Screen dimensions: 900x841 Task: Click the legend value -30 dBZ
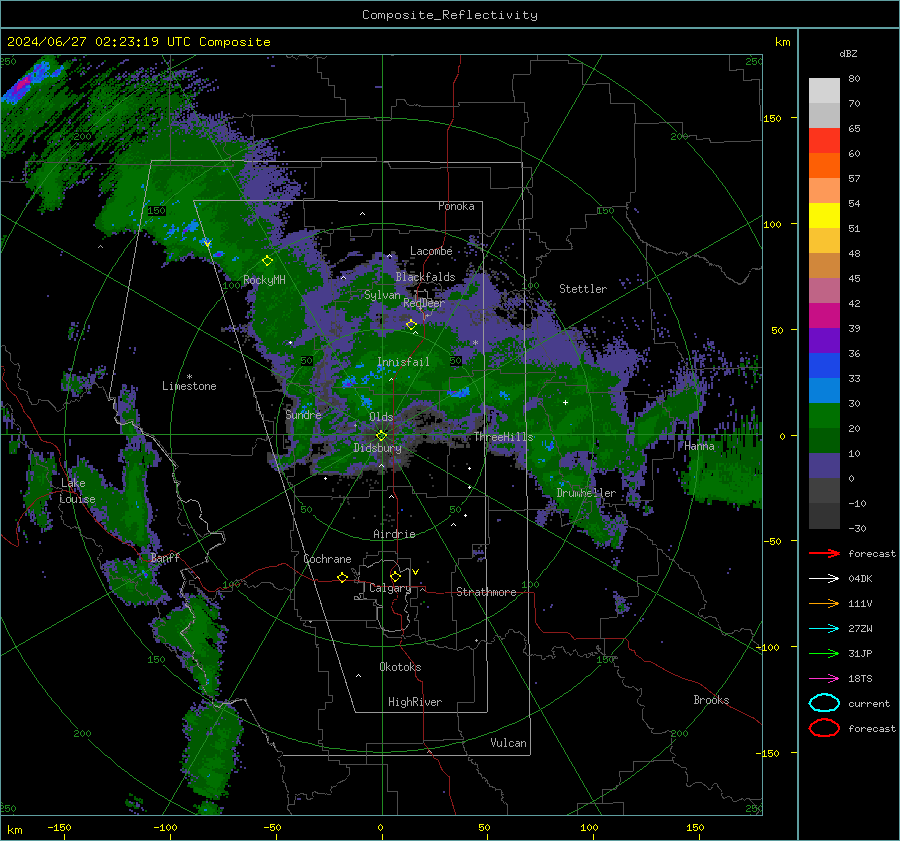coord(857,528)
